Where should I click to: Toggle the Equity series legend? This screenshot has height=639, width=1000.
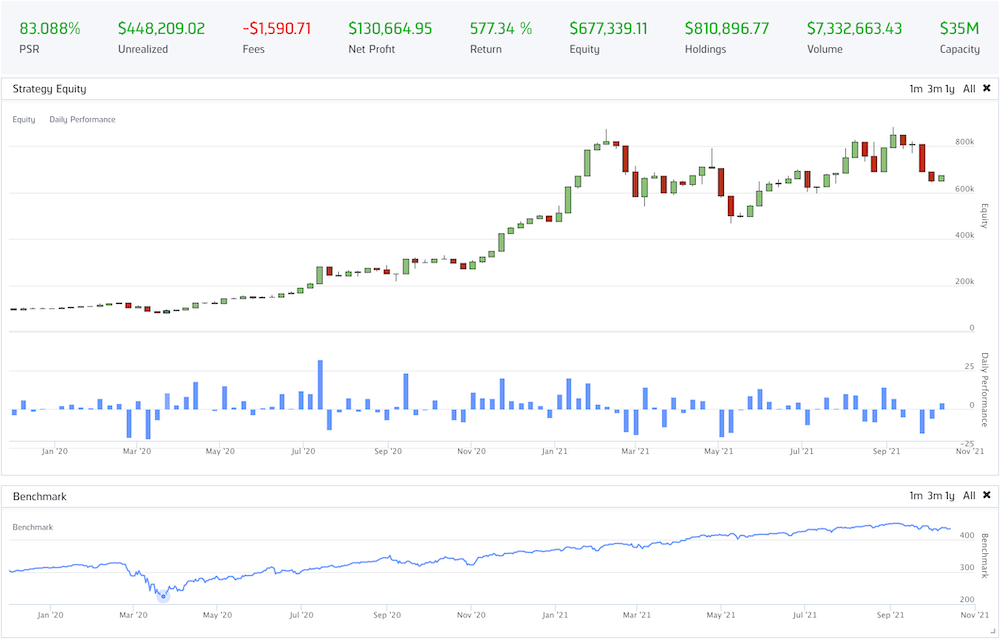24,120
